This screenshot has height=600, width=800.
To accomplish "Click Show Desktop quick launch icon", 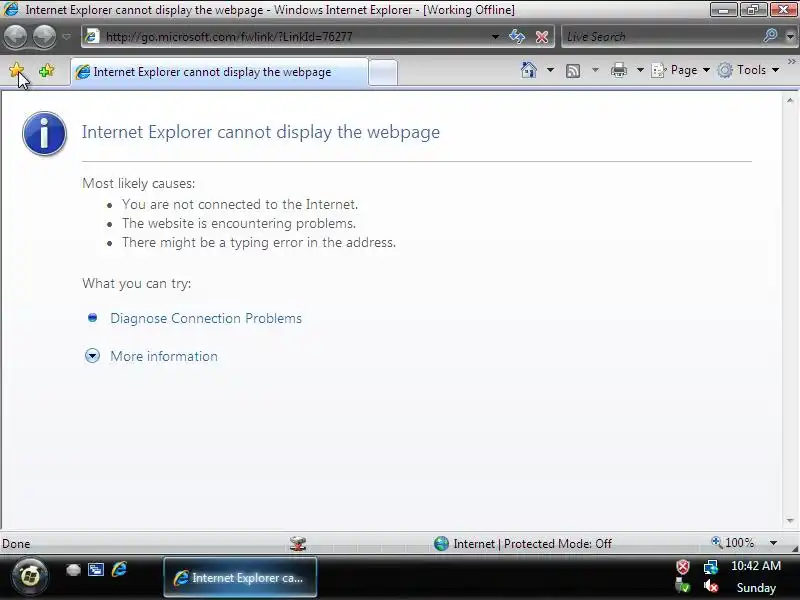I will (73, 570).
